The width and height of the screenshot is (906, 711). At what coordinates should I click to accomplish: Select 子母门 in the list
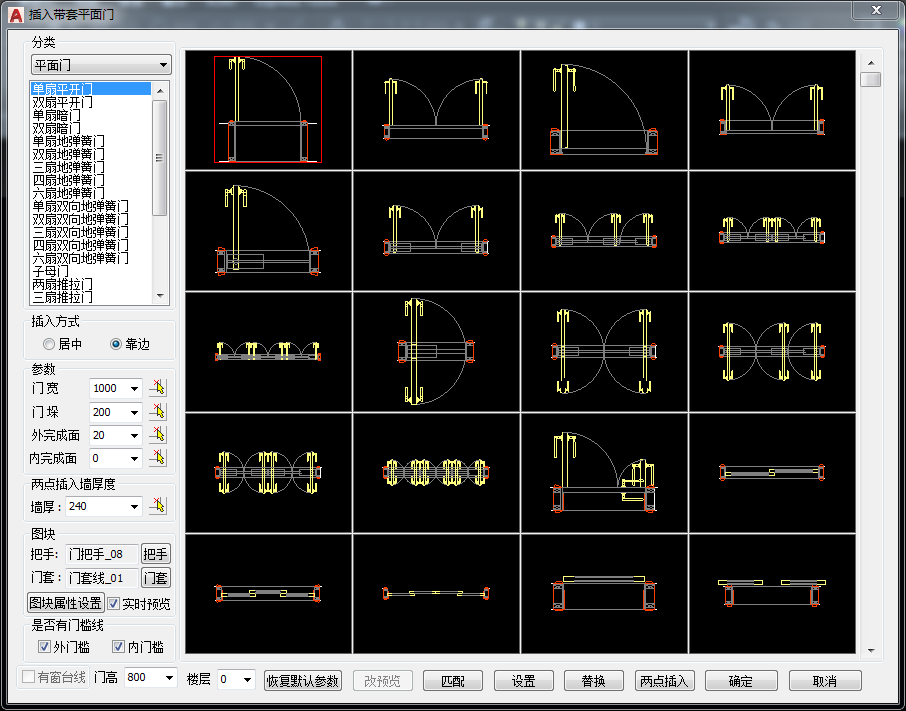[91, 271]
